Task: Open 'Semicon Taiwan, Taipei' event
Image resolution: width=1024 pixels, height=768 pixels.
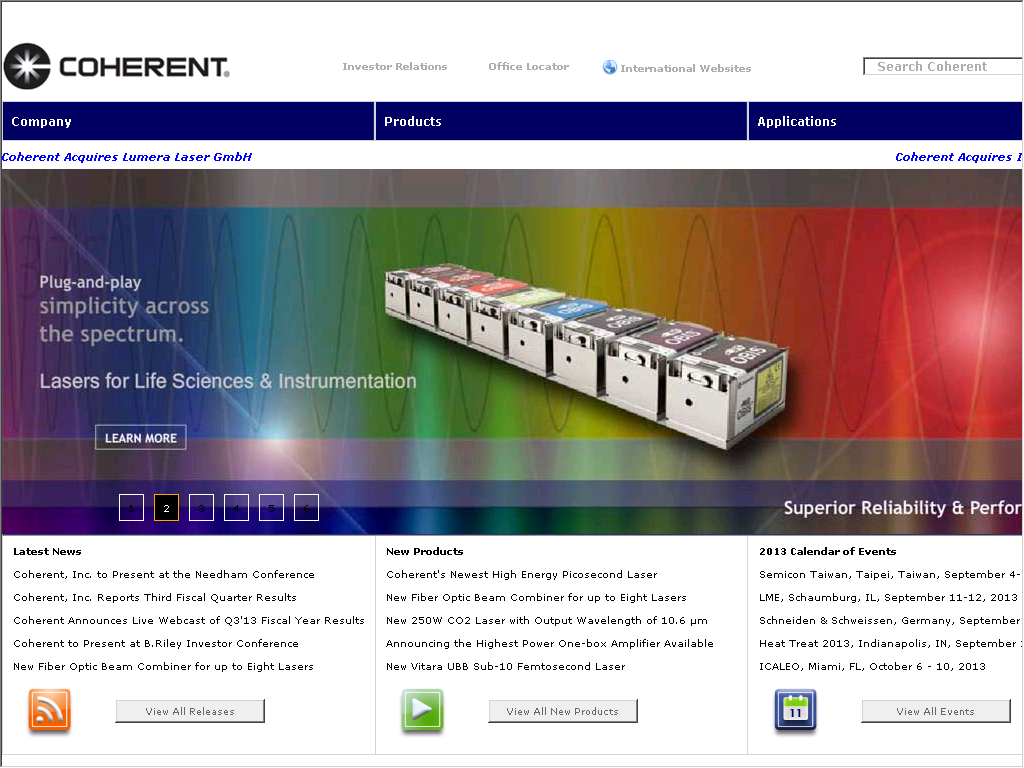Action: pos(890,575)
